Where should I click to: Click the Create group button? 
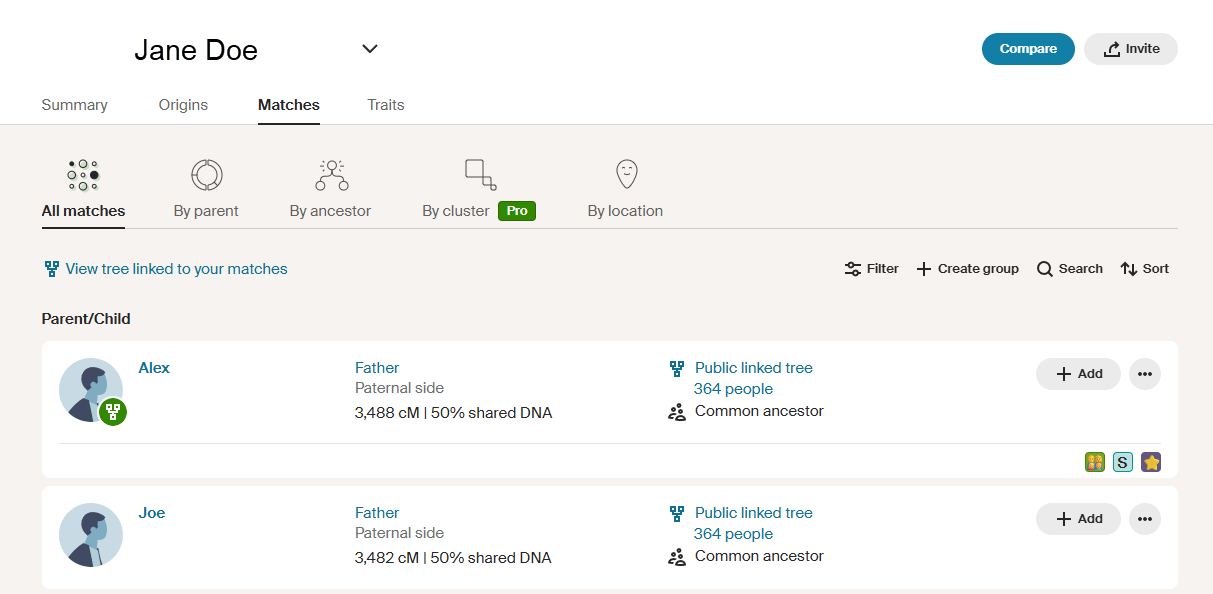coord(967,269)
